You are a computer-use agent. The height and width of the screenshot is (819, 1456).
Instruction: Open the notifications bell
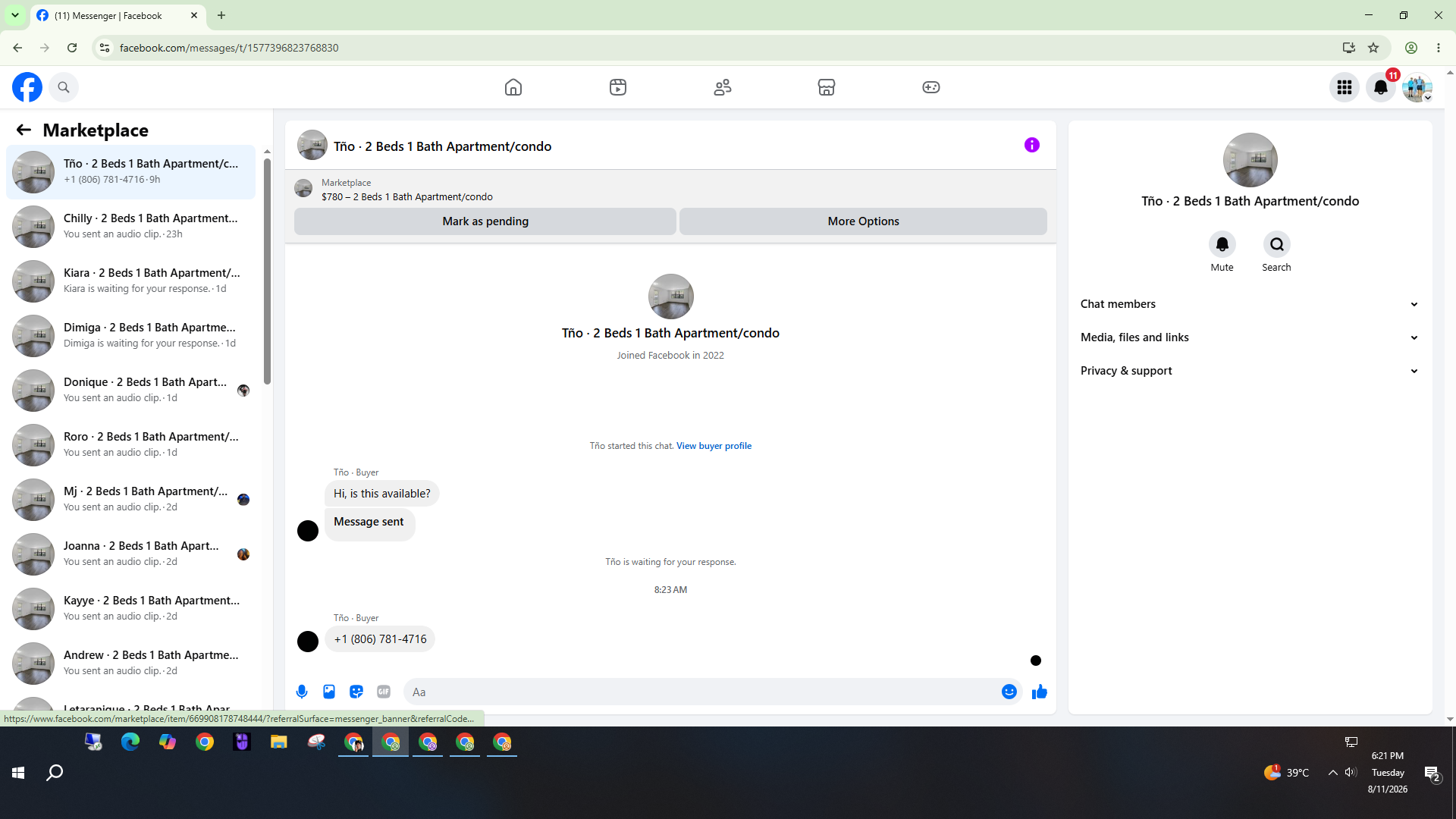[1381, 87]
